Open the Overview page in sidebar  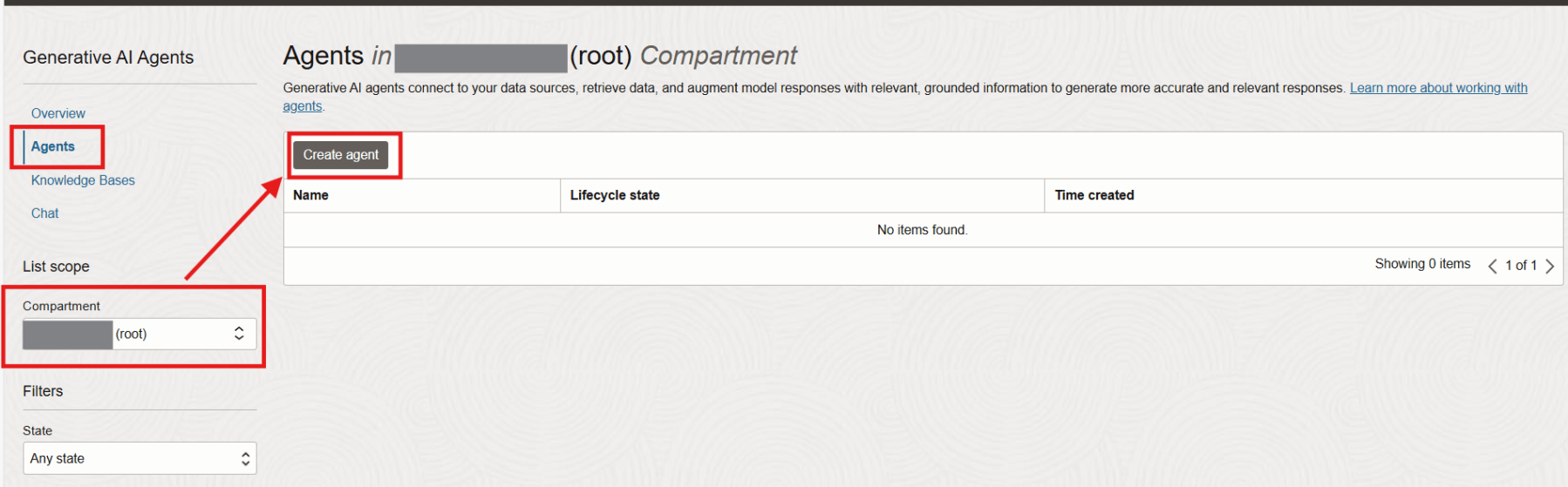click(58, 113)
